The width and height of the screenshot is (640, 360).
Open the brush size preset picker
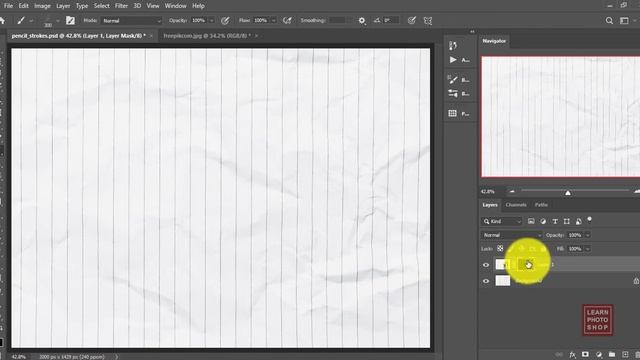click(x=48, y=21)
